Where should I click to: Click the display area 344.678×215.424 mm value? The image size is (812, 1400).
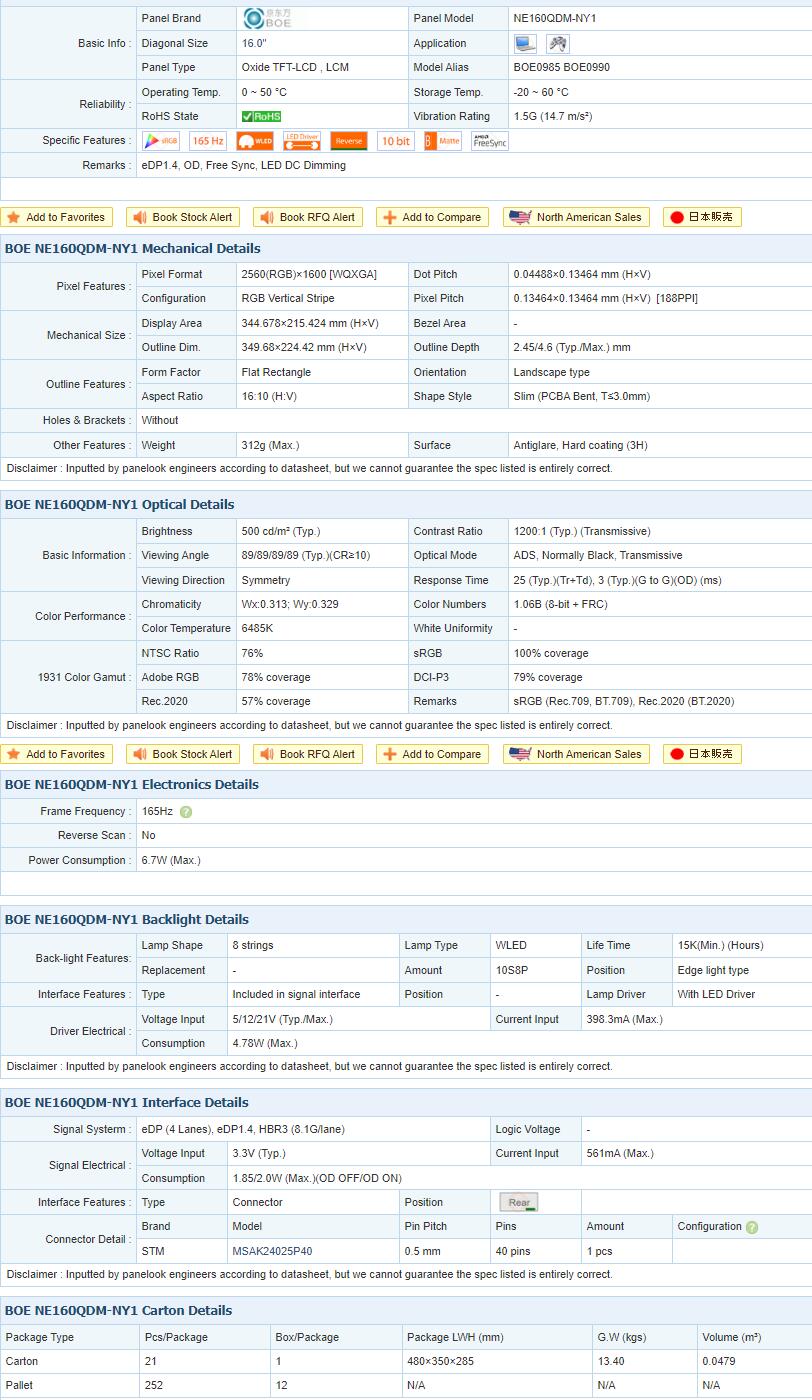pyautogui.click(x=310, y=323)
